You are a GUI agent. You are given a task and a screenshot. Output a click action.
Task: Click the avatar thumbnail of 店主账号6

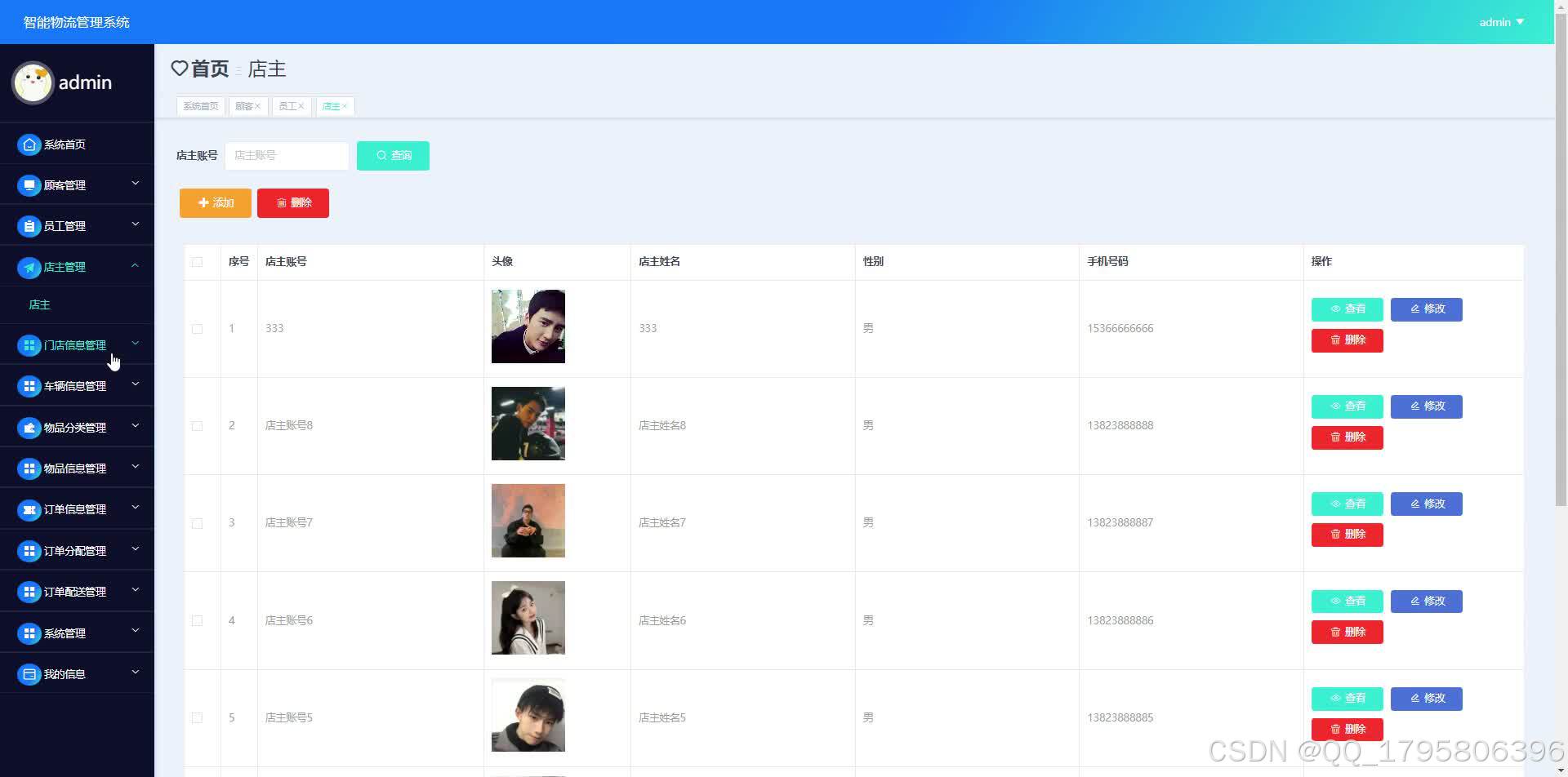pos(528,618)
